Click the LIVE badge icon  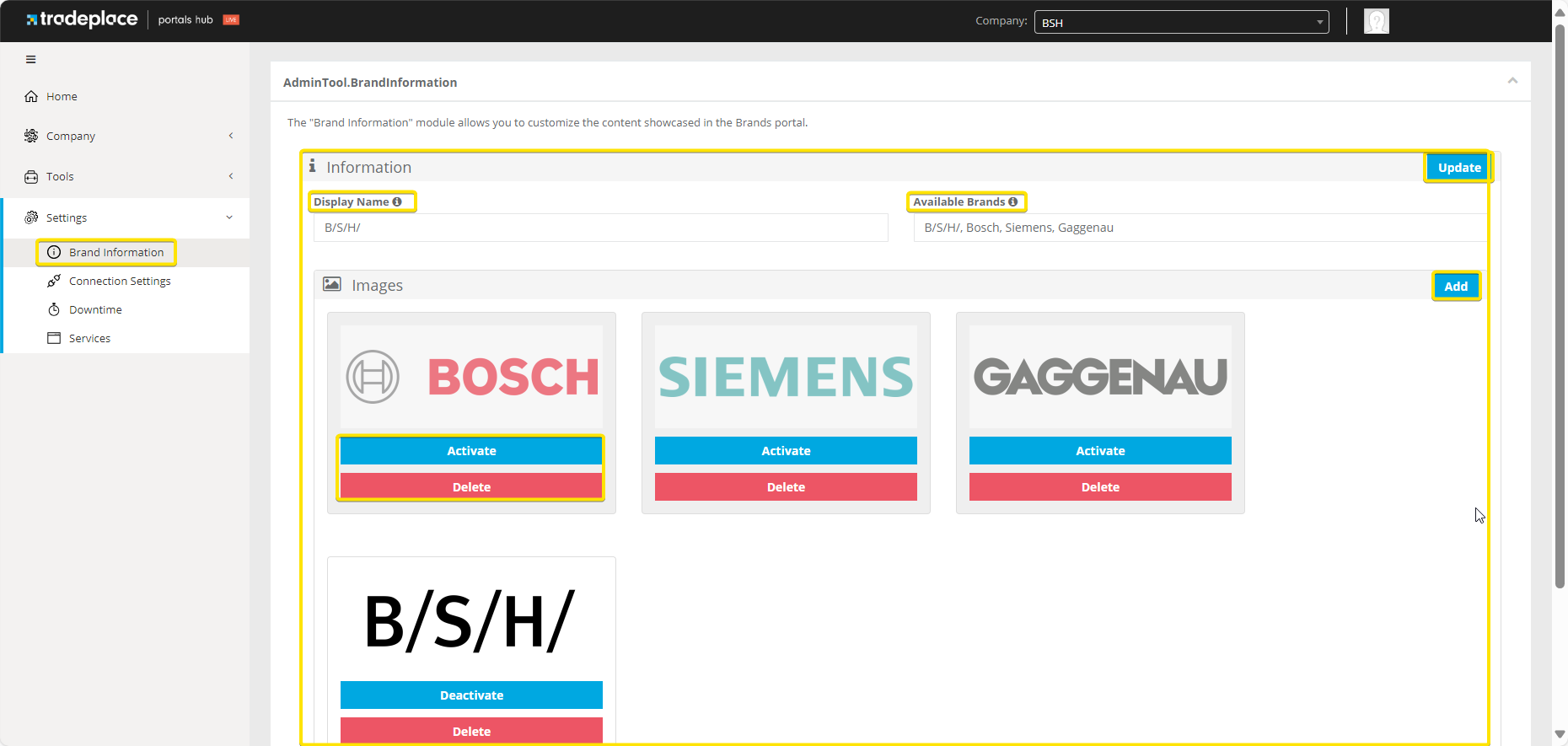(x=231, y=19)
